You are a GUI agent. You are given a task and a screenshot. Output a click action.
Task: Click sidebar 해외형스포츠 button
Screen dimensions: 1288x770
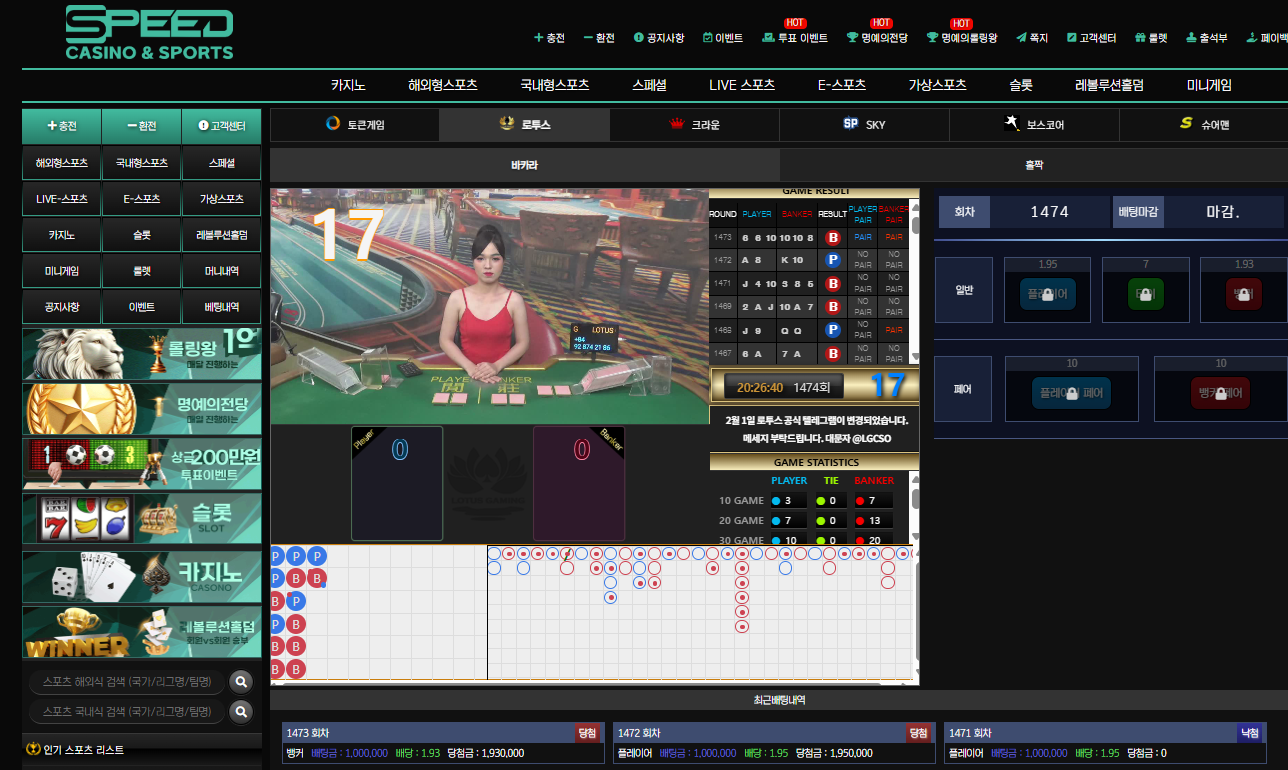point(62,163)
